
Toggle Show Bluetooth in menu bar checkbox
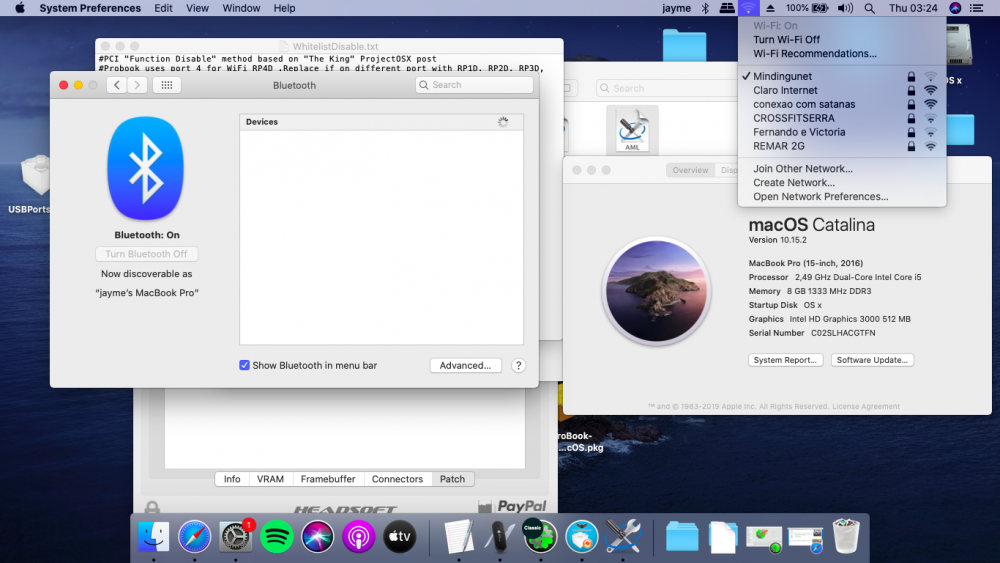244,365
